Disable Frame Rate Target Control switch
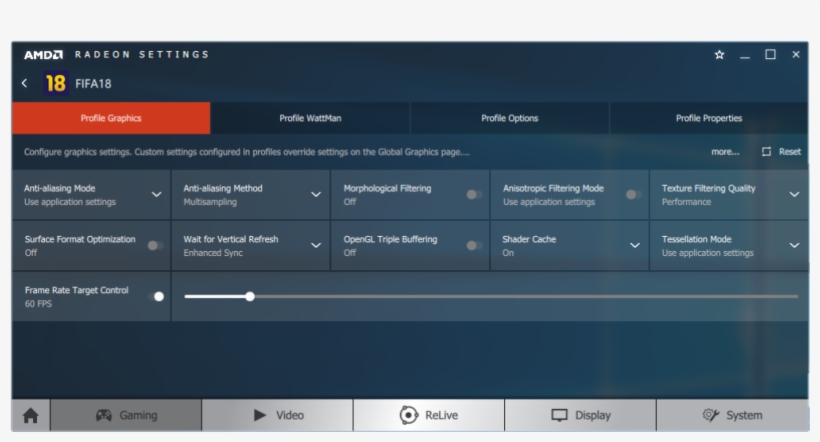The image size is (820, 442). [156, 297]
